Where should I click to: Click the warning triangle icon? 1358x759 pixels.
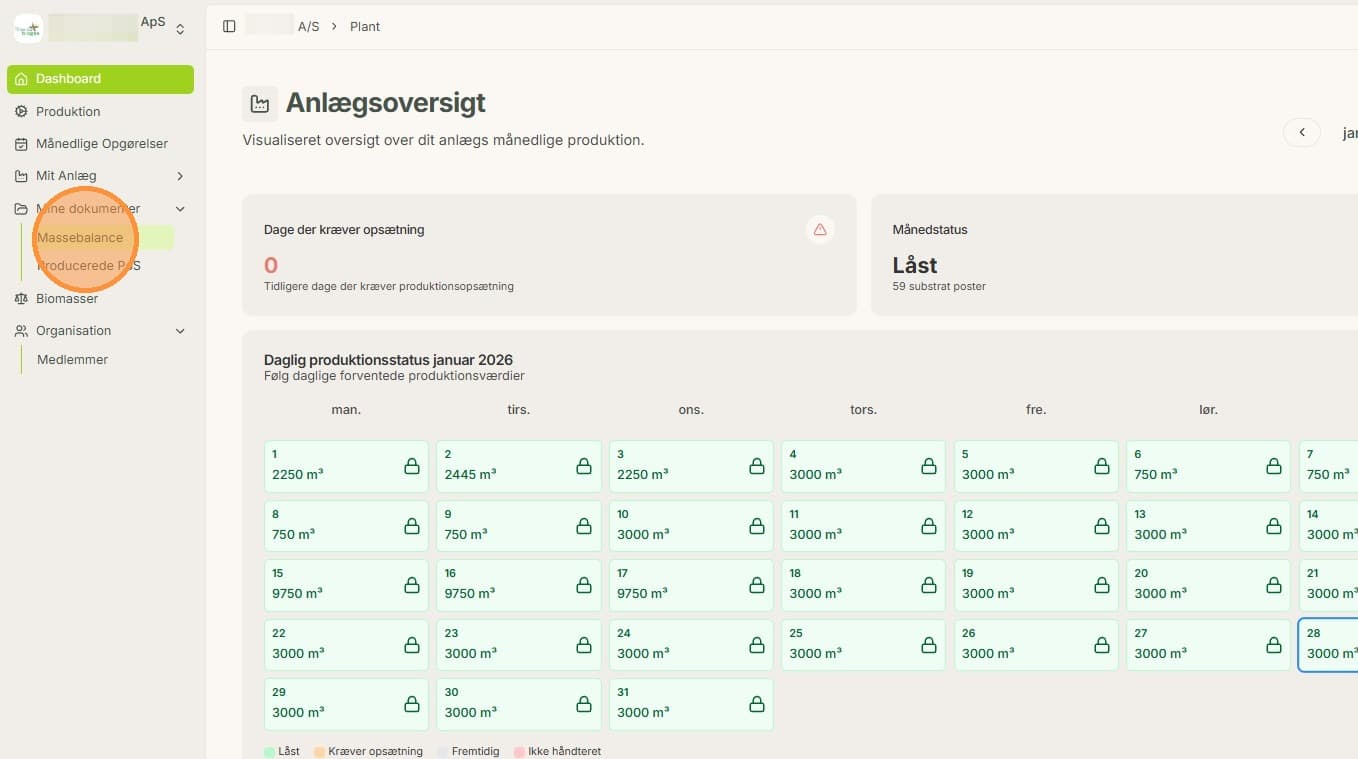[x=820, y=230]
